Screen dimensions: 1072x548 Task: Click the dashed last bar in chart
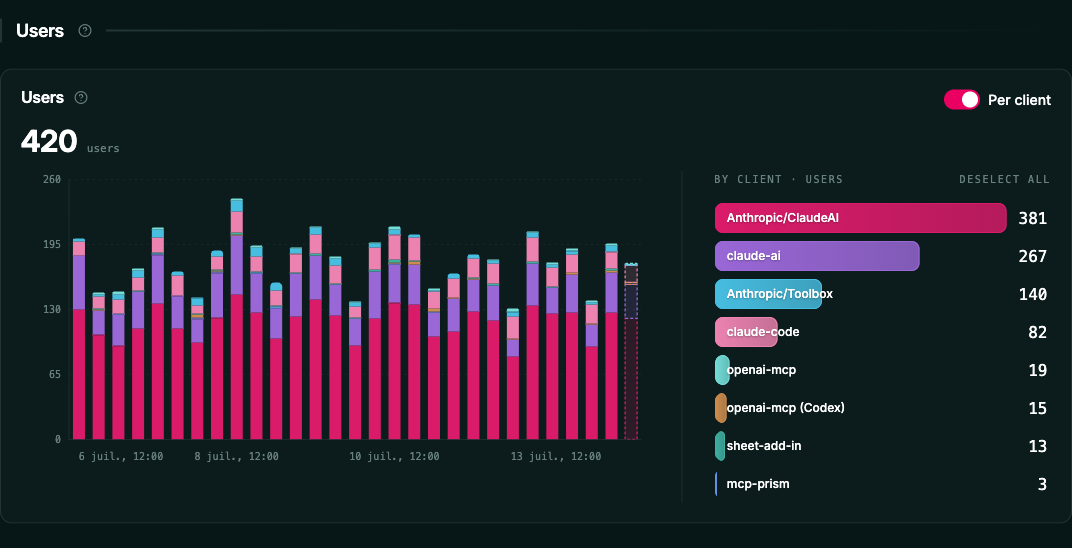point(631,351)
